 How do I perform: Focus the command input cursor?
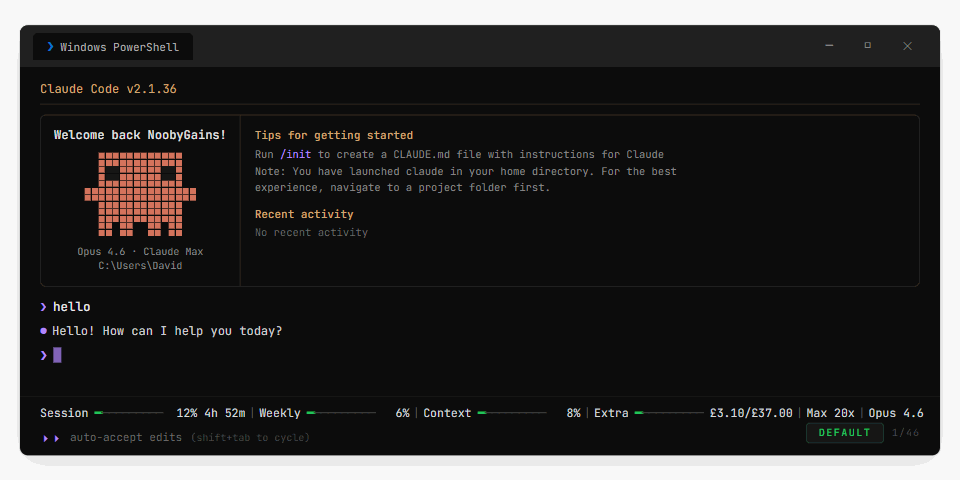(57, 355)
